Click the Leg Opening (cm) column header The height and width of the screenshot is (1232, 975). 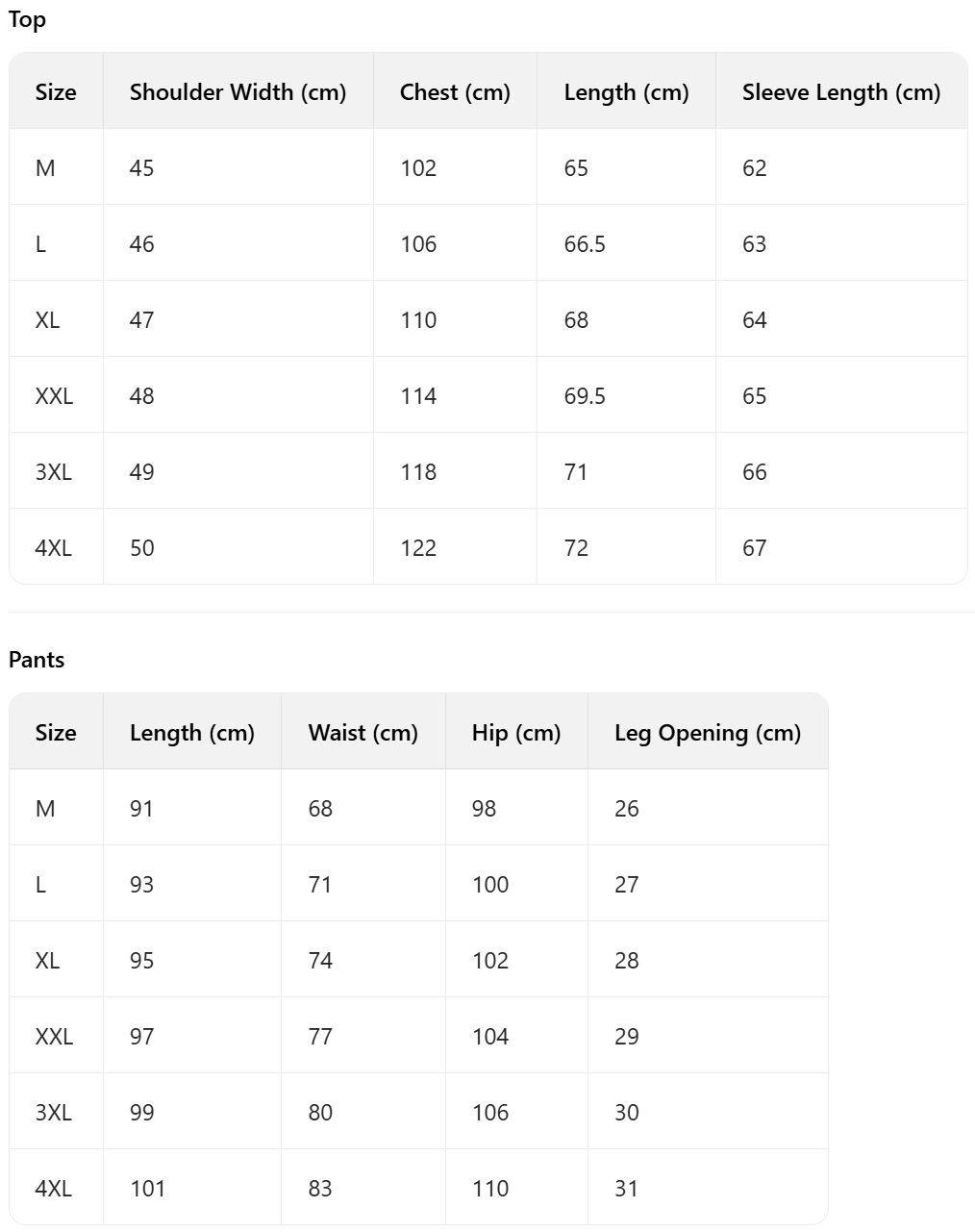coord(707,733)
